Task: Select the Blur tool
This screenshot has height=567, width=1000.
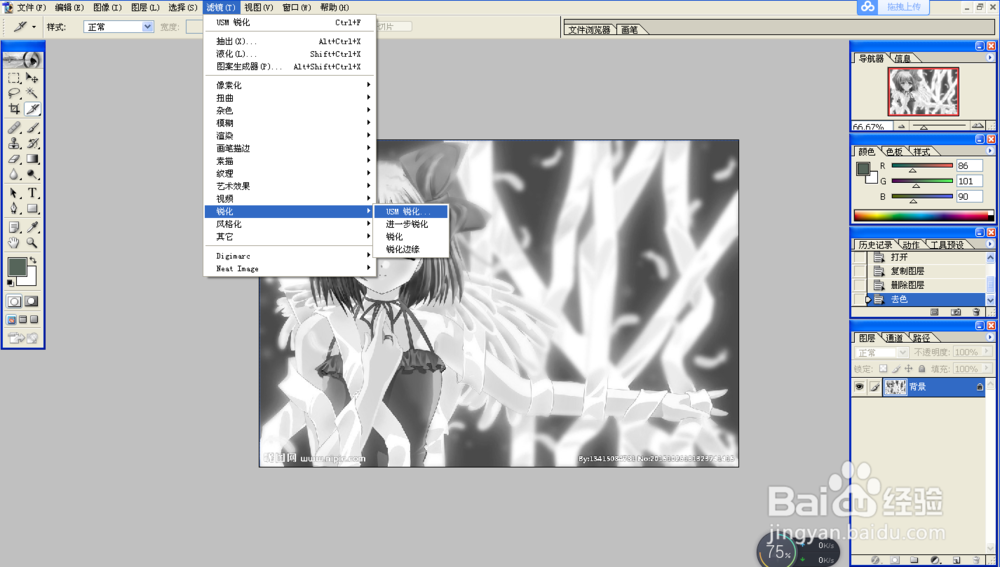Action: point(14,174)
